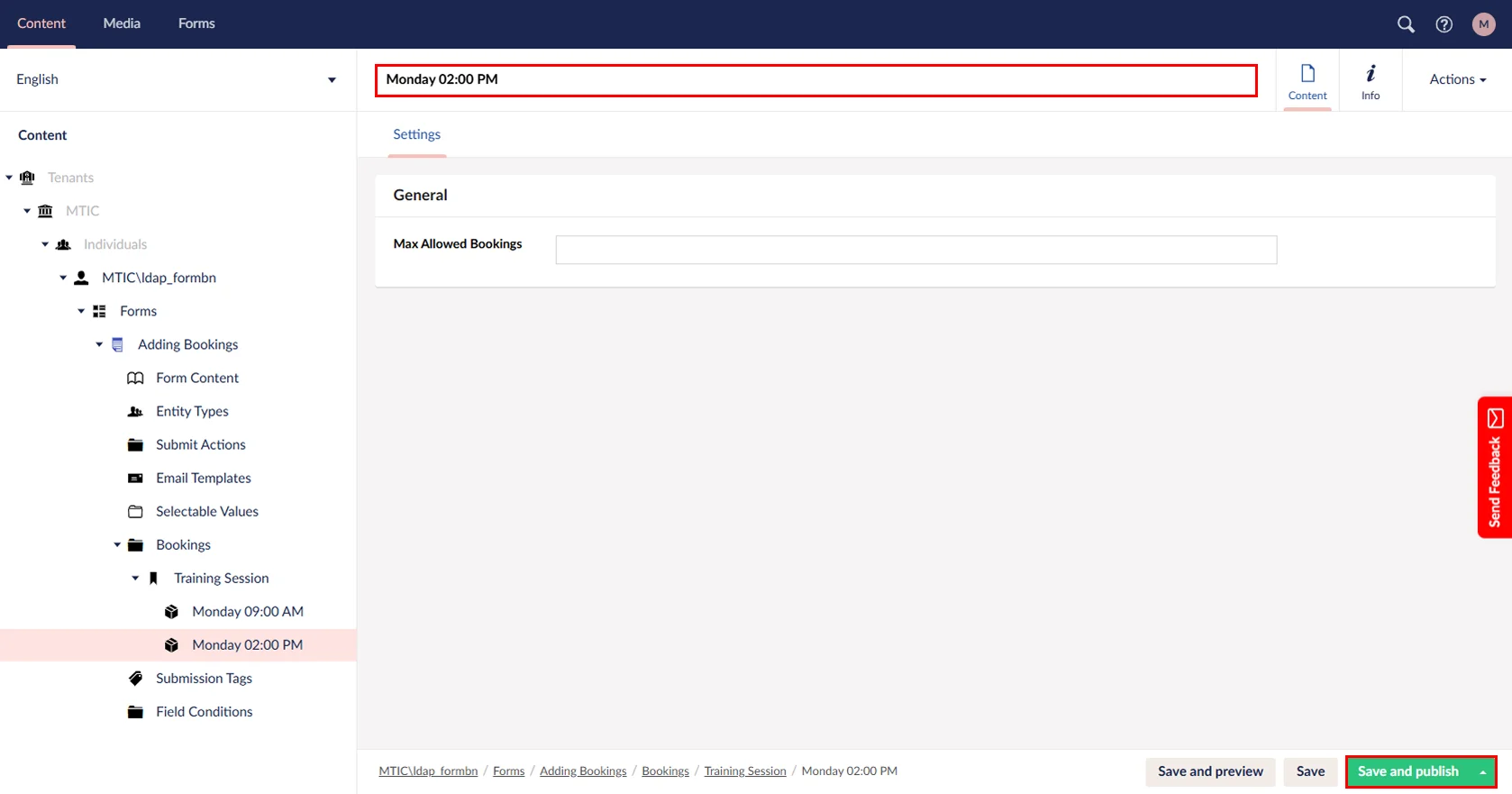
Task: Open the Info app icon
Action: tap(1370, 81)
